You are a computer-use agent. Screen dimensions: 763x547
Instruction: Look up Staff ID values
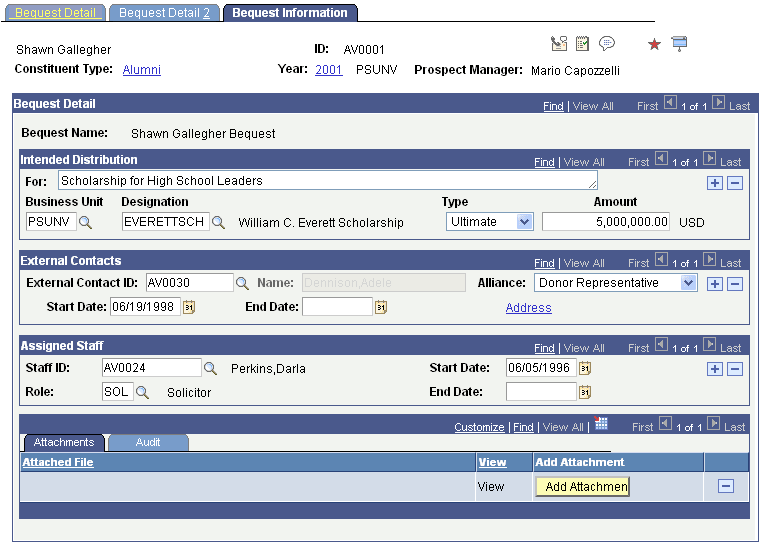(x=210, y=368)
